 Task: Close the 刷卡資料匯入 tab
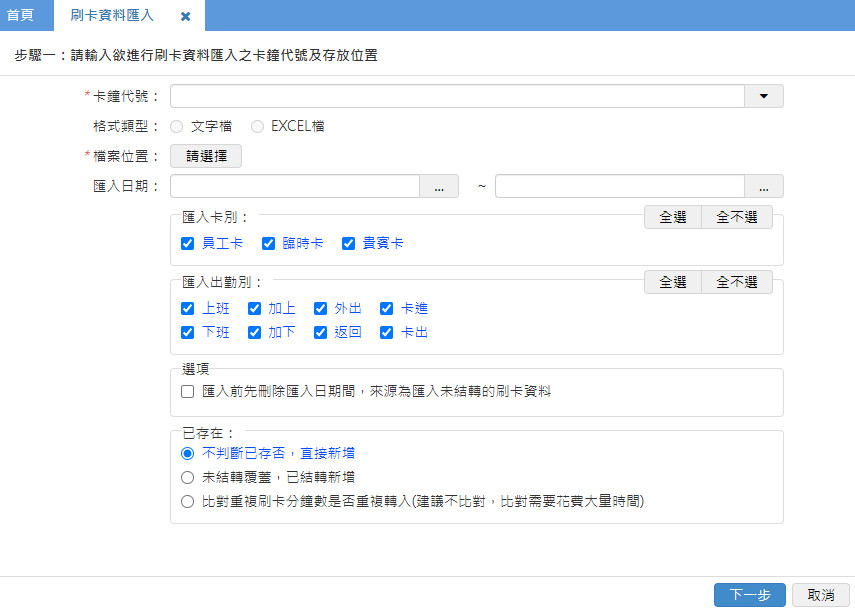point(186,17)
